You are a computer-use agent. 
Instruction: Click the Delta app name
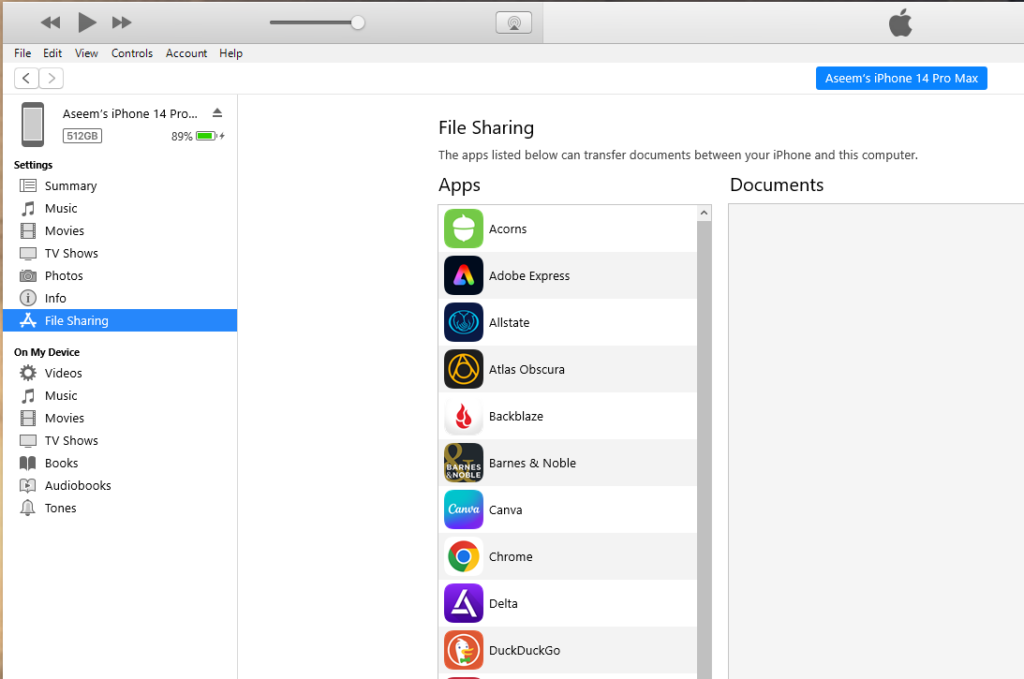coord(503,604)
